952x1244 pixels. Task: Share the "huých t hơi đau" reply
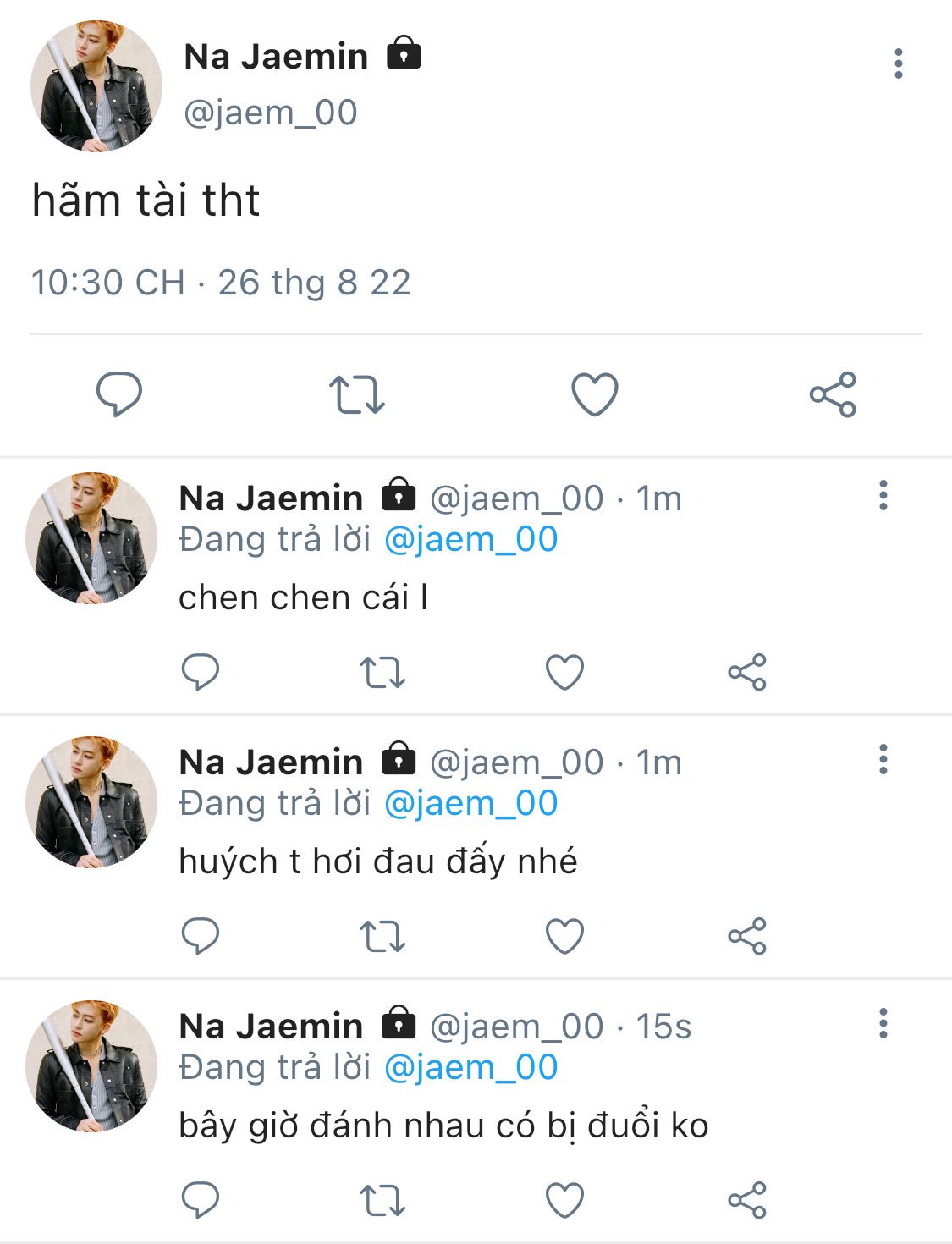[746, 937]
